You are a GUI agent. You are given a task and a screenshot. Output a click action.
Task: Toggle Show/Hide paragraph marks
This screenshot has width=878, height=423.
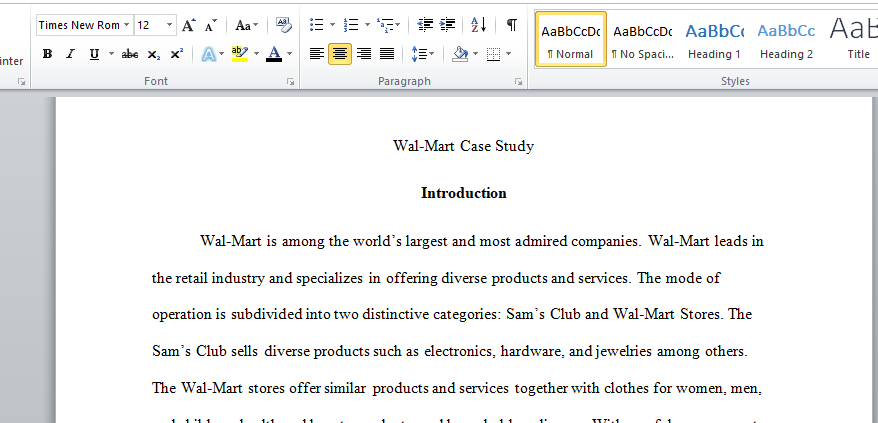511,25
